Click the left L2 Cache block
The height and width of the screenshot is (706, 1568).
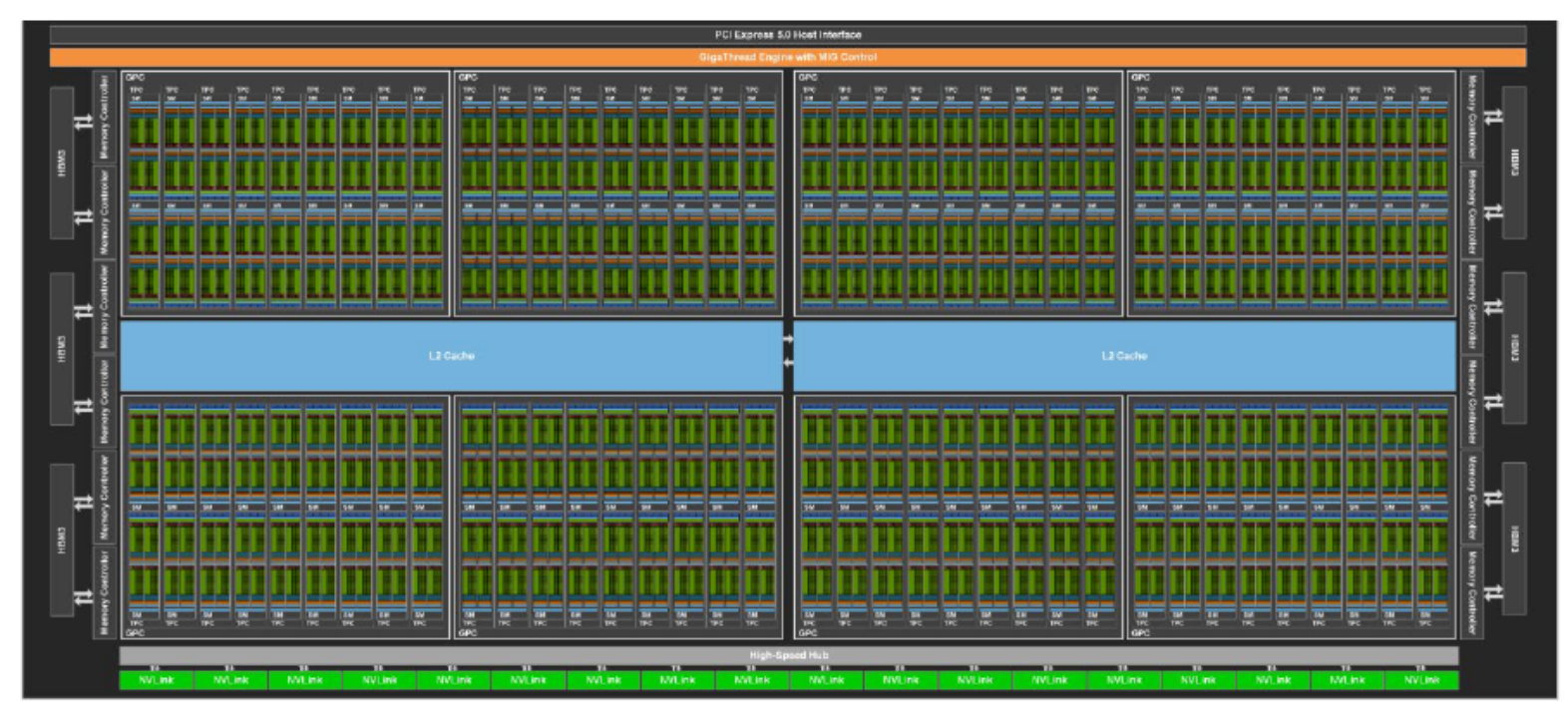[451, 355]
